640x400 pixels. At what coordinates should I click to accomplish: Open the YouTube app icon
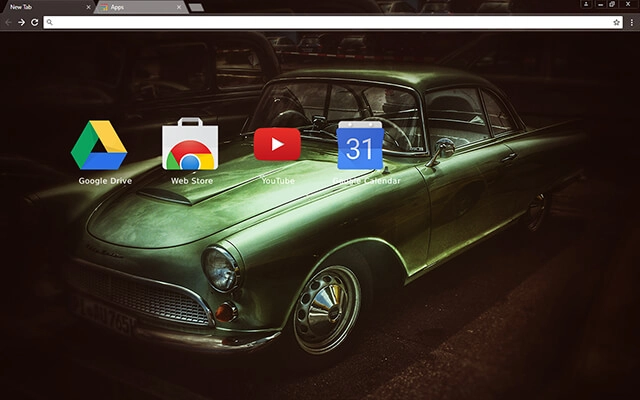(x=278, y=144)
